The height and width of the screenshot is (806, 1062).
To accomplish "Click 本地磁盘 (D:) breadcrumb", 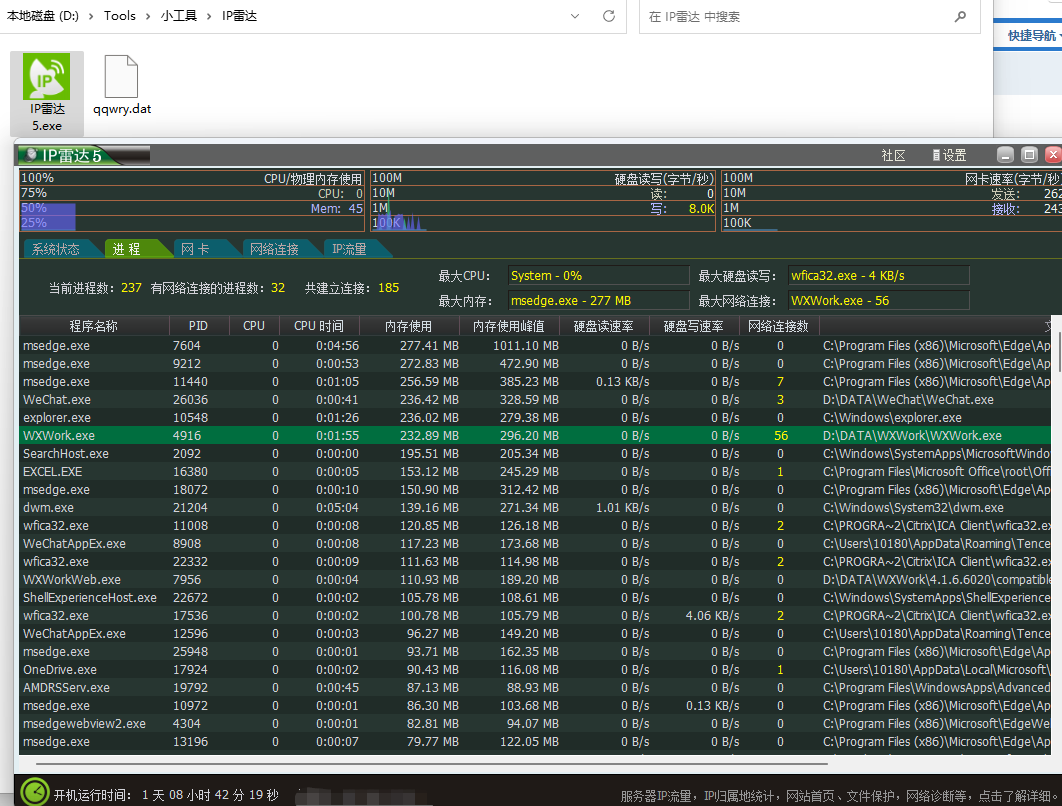I will click(43, 16).
